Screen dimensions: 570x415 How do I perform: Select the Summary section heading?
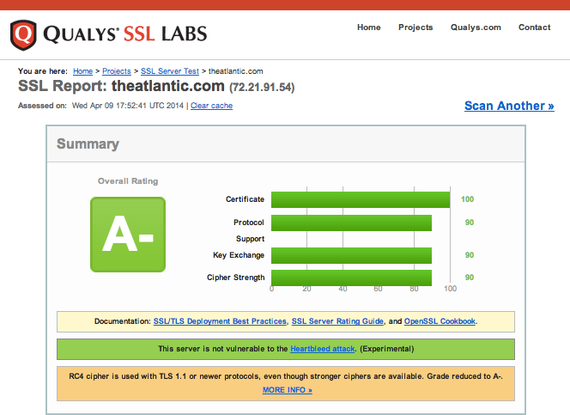click(88, 144)
